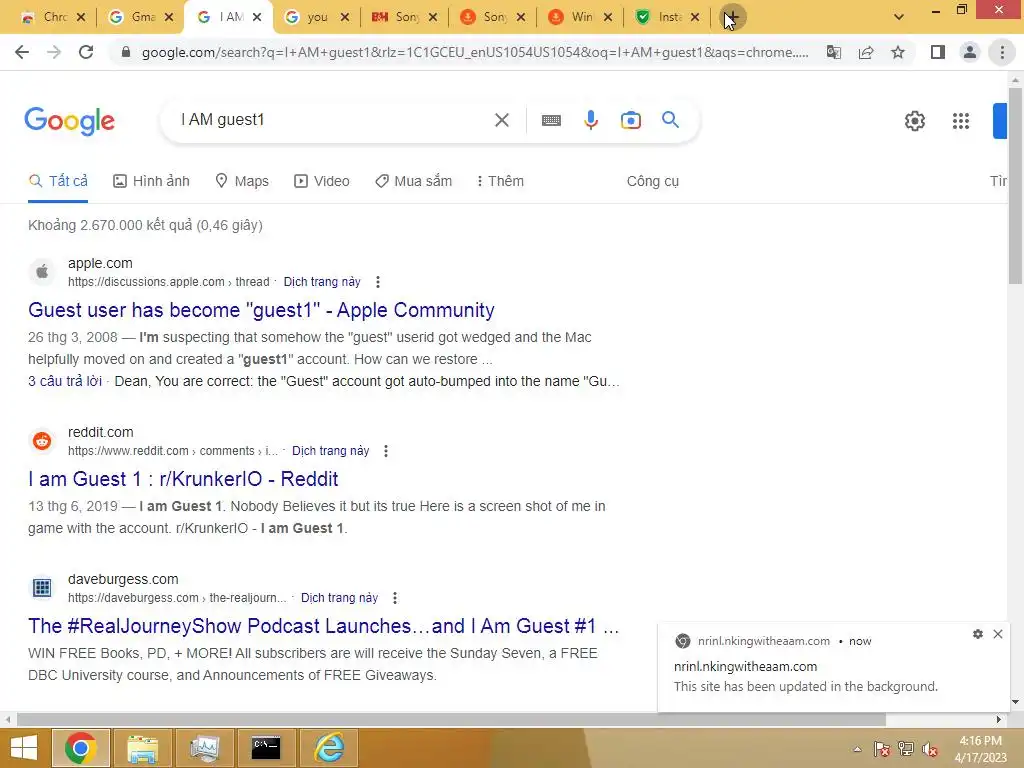Go back to the previous page
1024x768 pixels.
[22, 52]
